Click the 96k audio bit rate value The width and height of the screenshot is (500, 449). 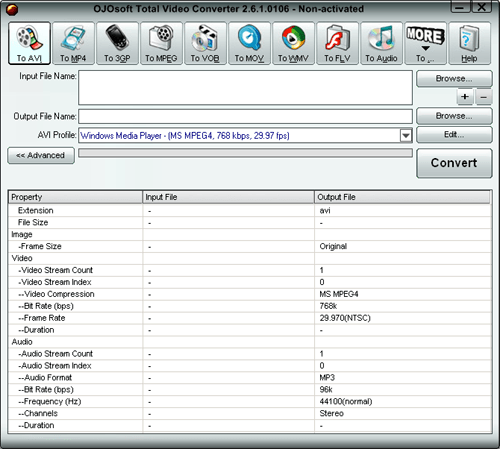[326, 390]
